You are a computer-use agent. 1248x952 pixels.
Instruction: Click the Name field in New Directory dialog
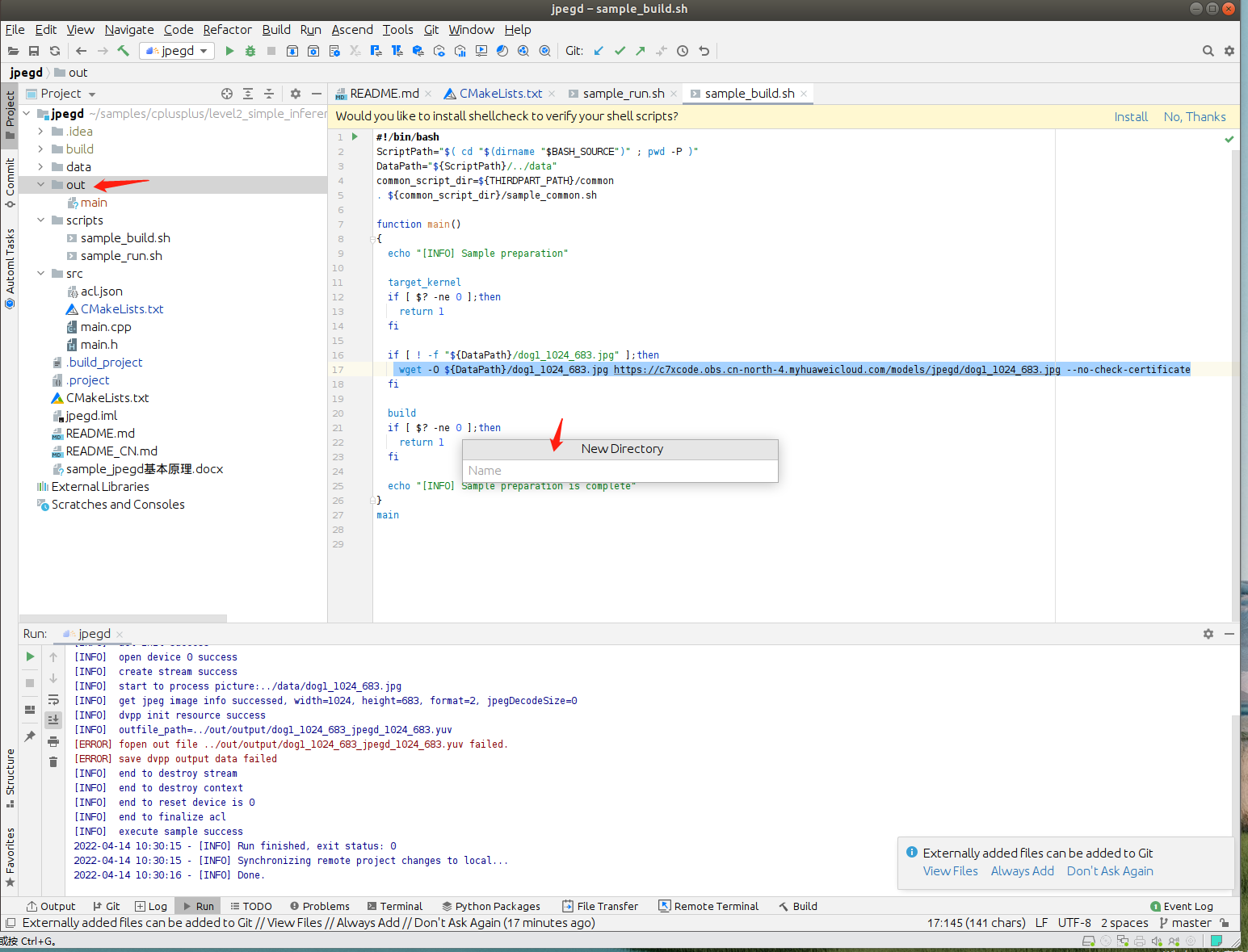[x=620, y=471]
